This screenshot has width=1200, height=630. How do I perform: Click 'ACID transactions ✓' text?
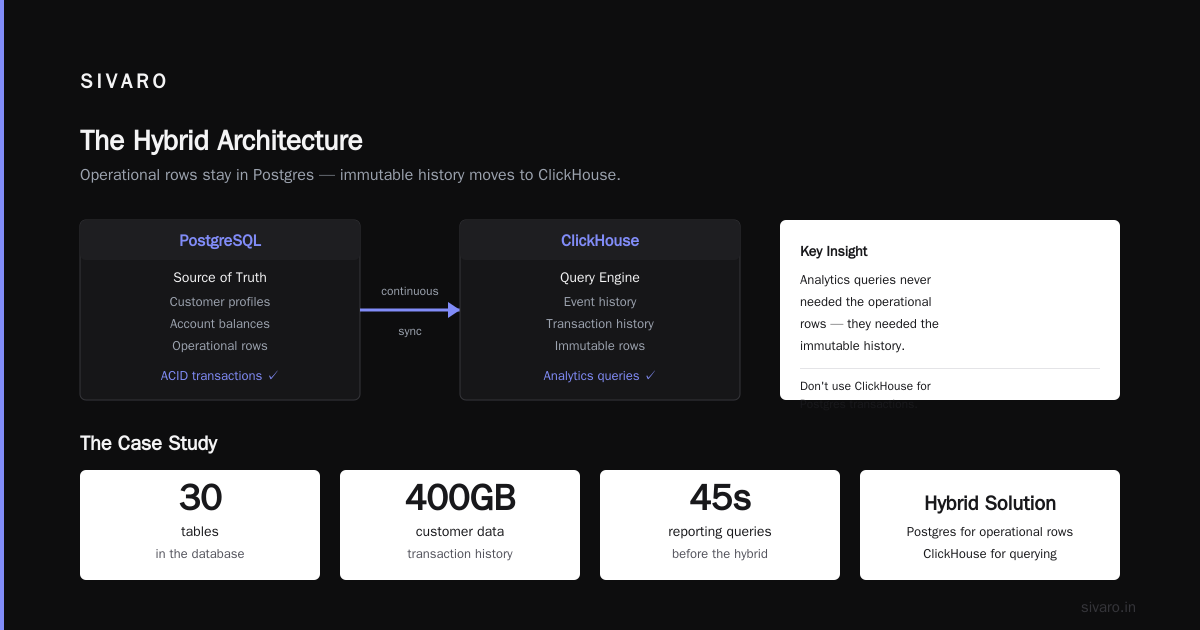tap(220, 376)
